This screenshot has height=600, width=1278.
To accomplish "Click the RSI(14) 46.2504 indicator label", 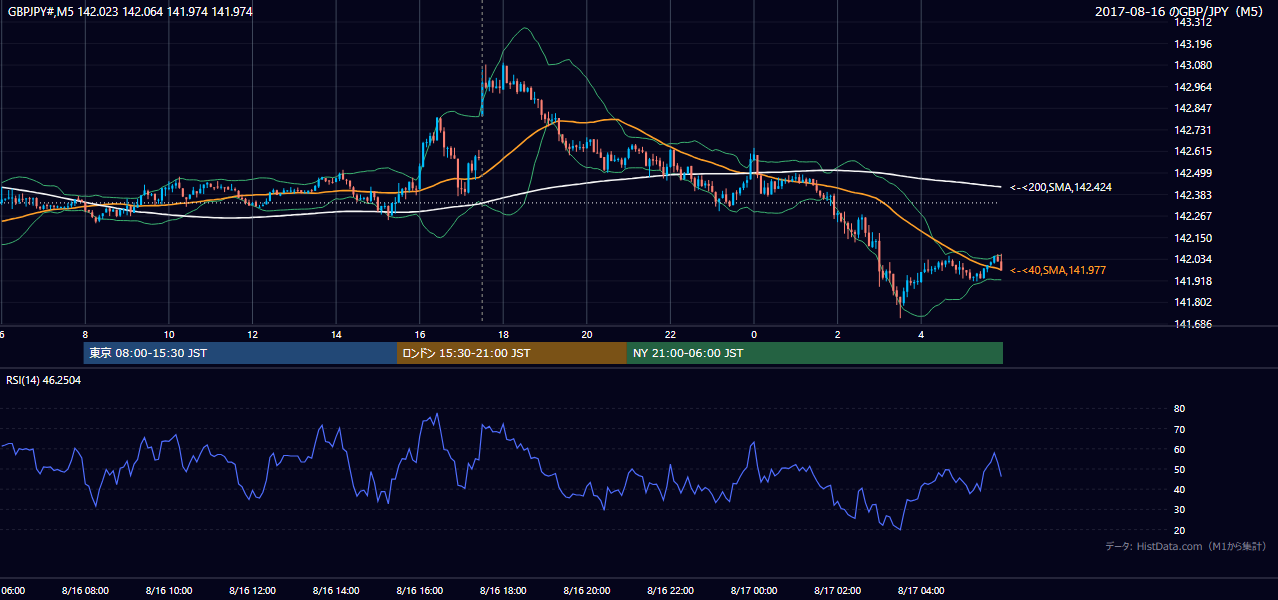I will pyautogui.click(x=44, y=380).
